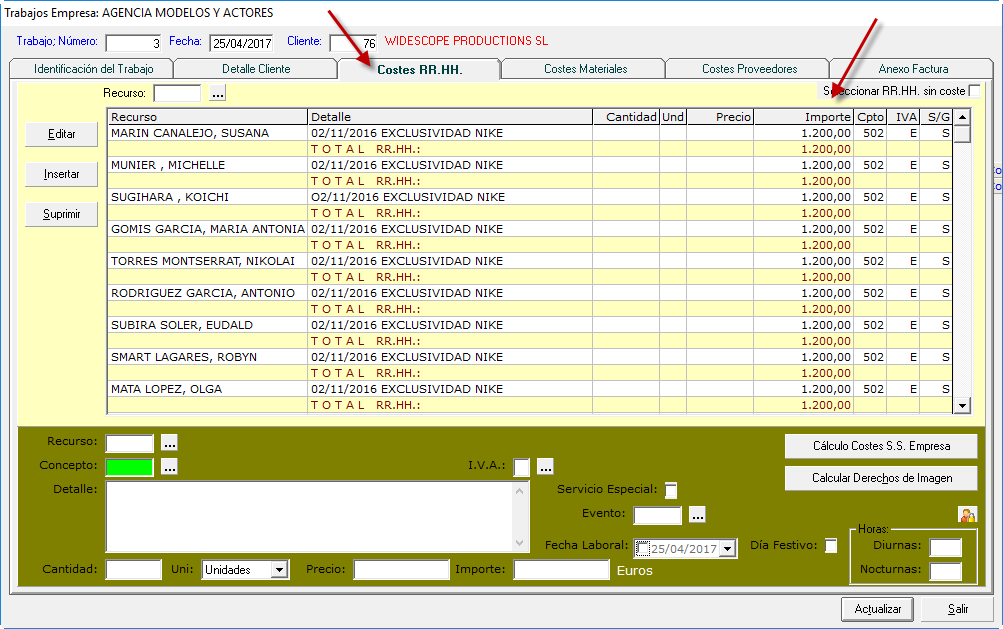Viewport: 1003px width, 629px height.
Task: Open the Detalle Cliente tab
Action: (x=256, y=69)
